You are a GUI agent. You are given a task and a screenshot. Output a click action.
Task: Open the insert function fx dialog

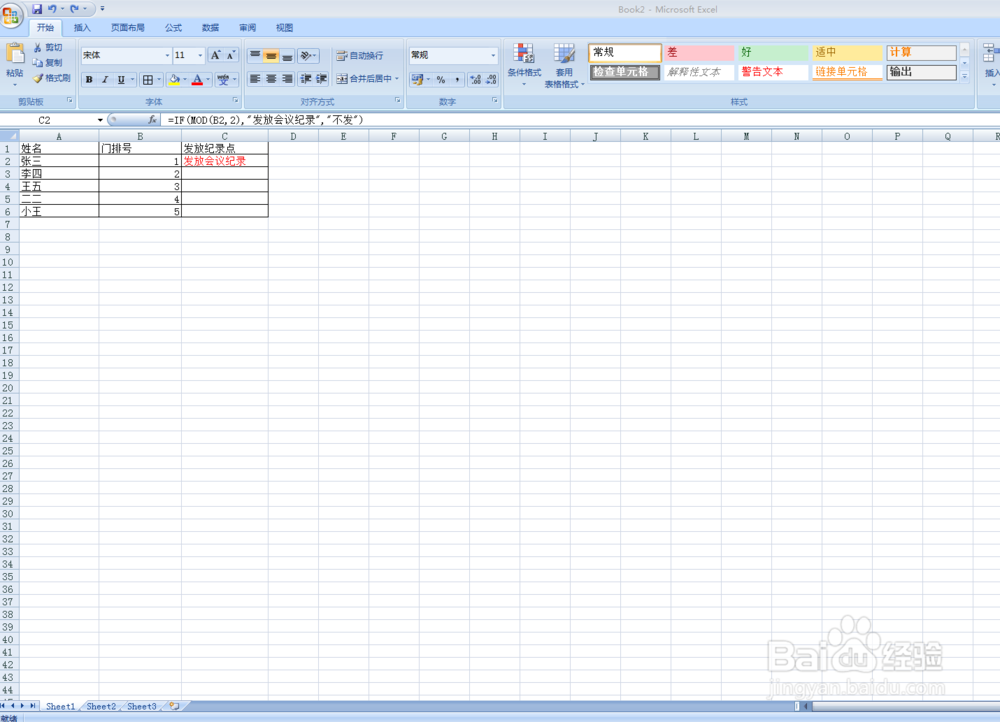pos(152,119)
